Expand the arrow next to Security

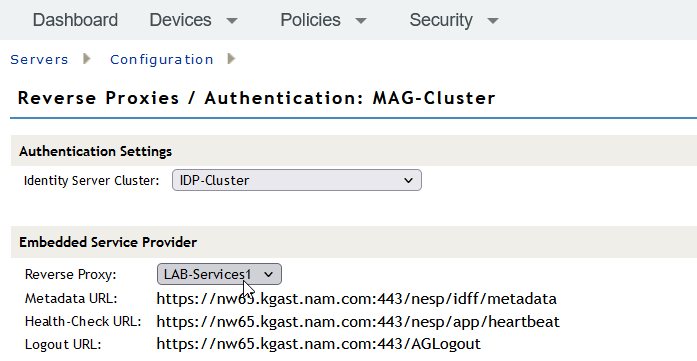493,20
